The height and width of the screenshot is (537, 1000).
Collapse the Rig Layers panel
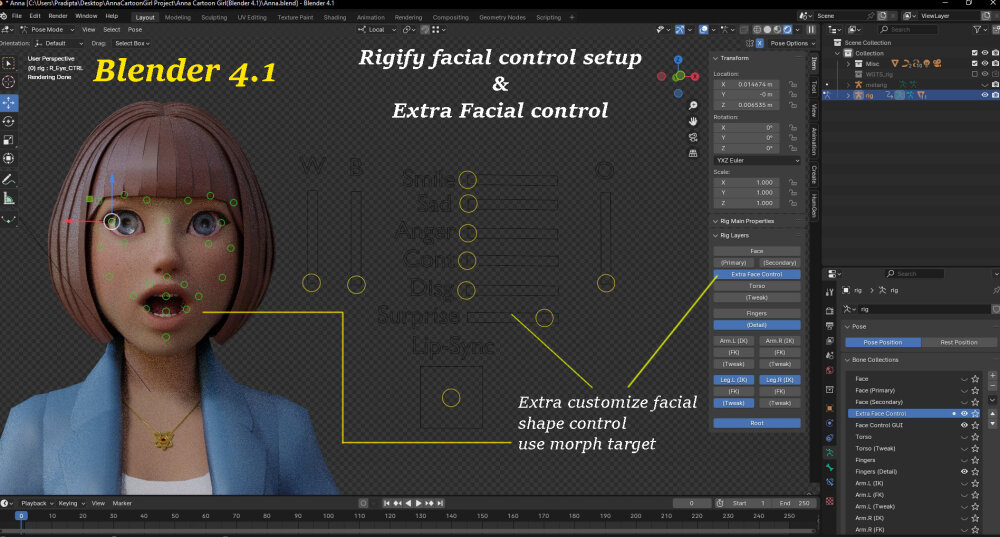(x=734, y=235)
